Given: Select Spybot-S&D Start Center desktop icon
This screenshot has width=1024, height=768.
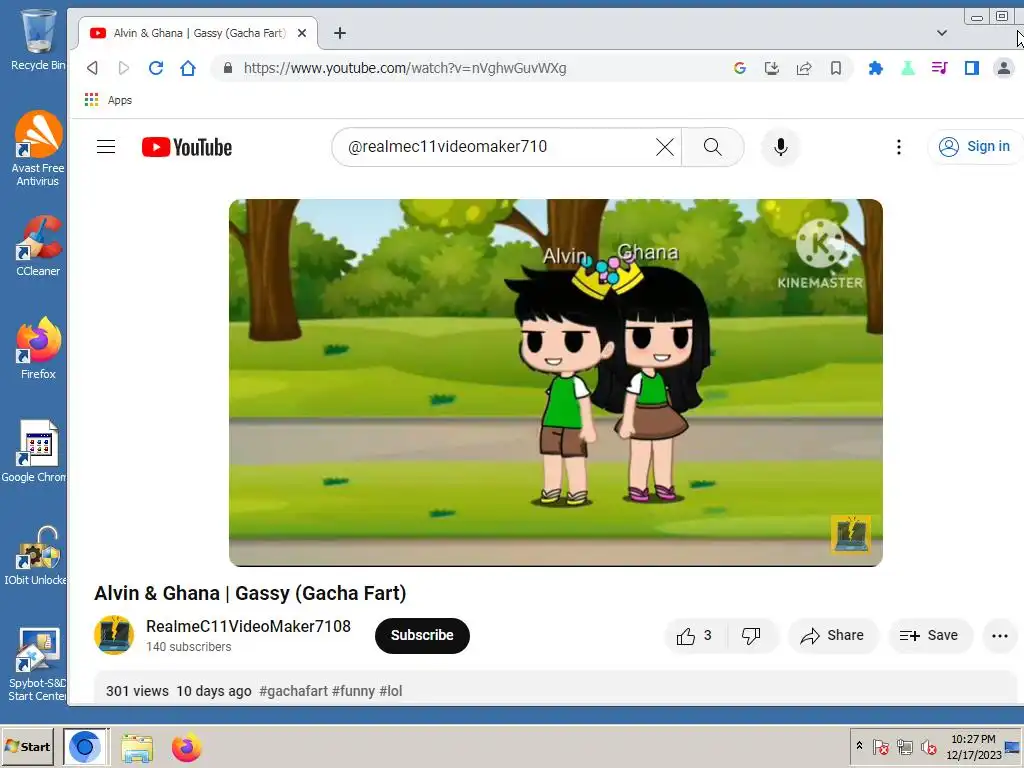Looking at the screenshot, I should point(37,664).
